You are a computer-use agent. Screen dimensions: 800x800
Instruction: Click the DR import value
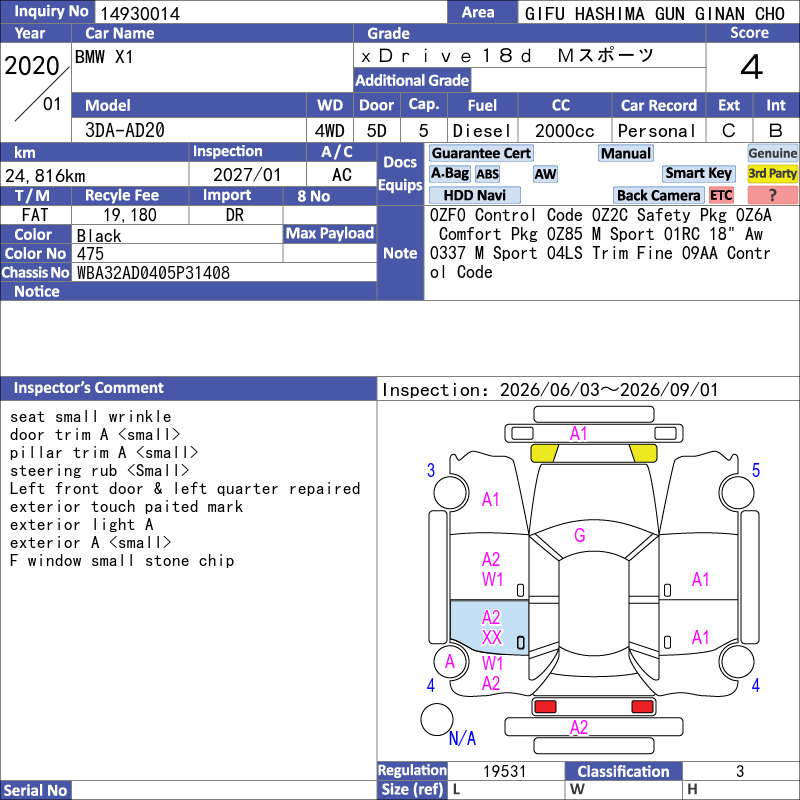click(x=235, y=215)
